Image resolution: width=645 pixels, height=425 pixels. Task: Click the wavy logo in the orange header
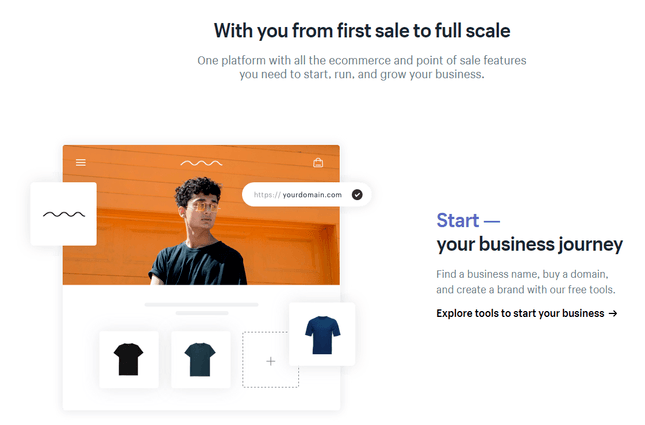[x=201, y=162]
